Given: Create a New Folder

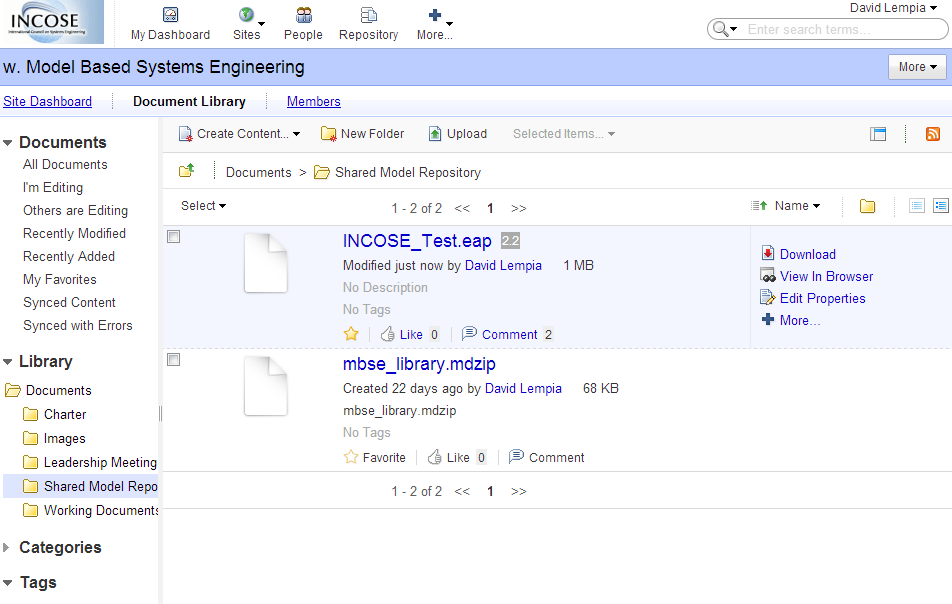Looking at the screenshot, I should [x=362, y=134].
